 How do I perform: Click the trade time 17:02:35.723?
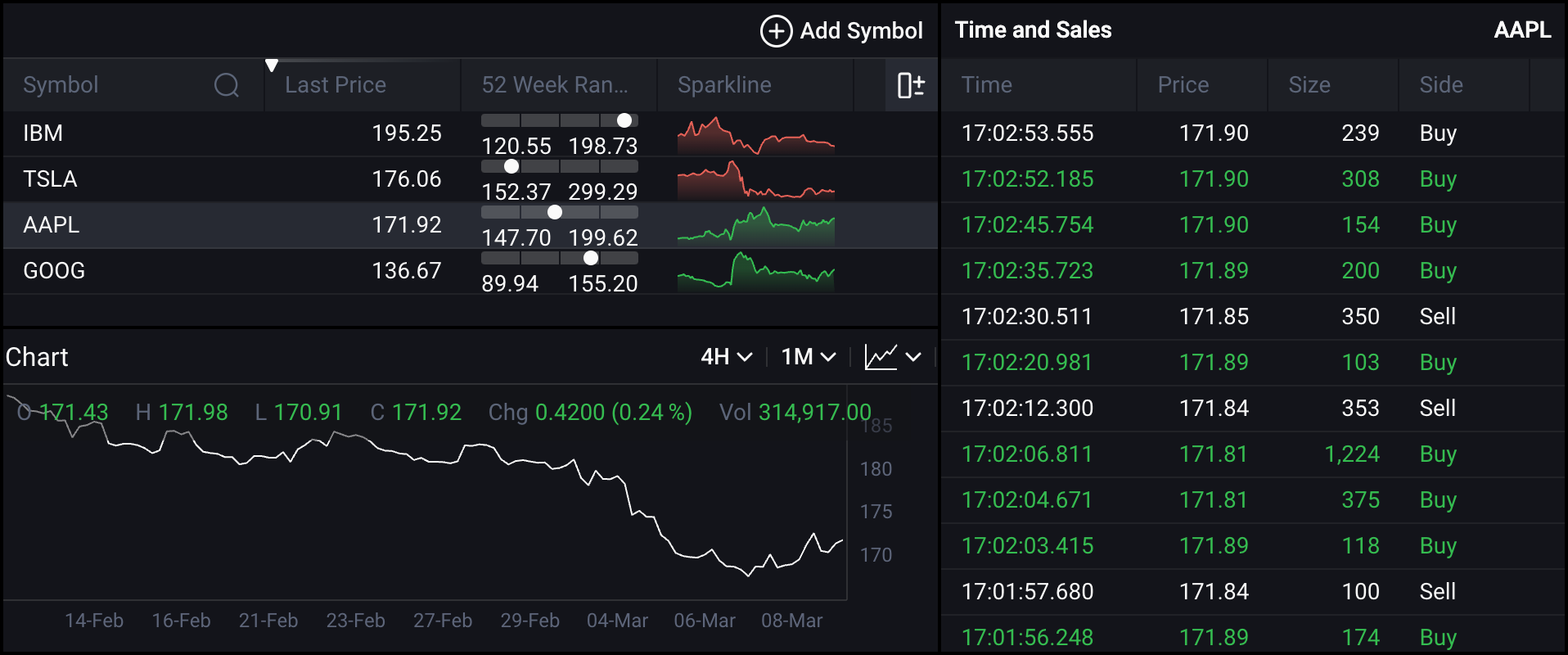coord(1027,271)
